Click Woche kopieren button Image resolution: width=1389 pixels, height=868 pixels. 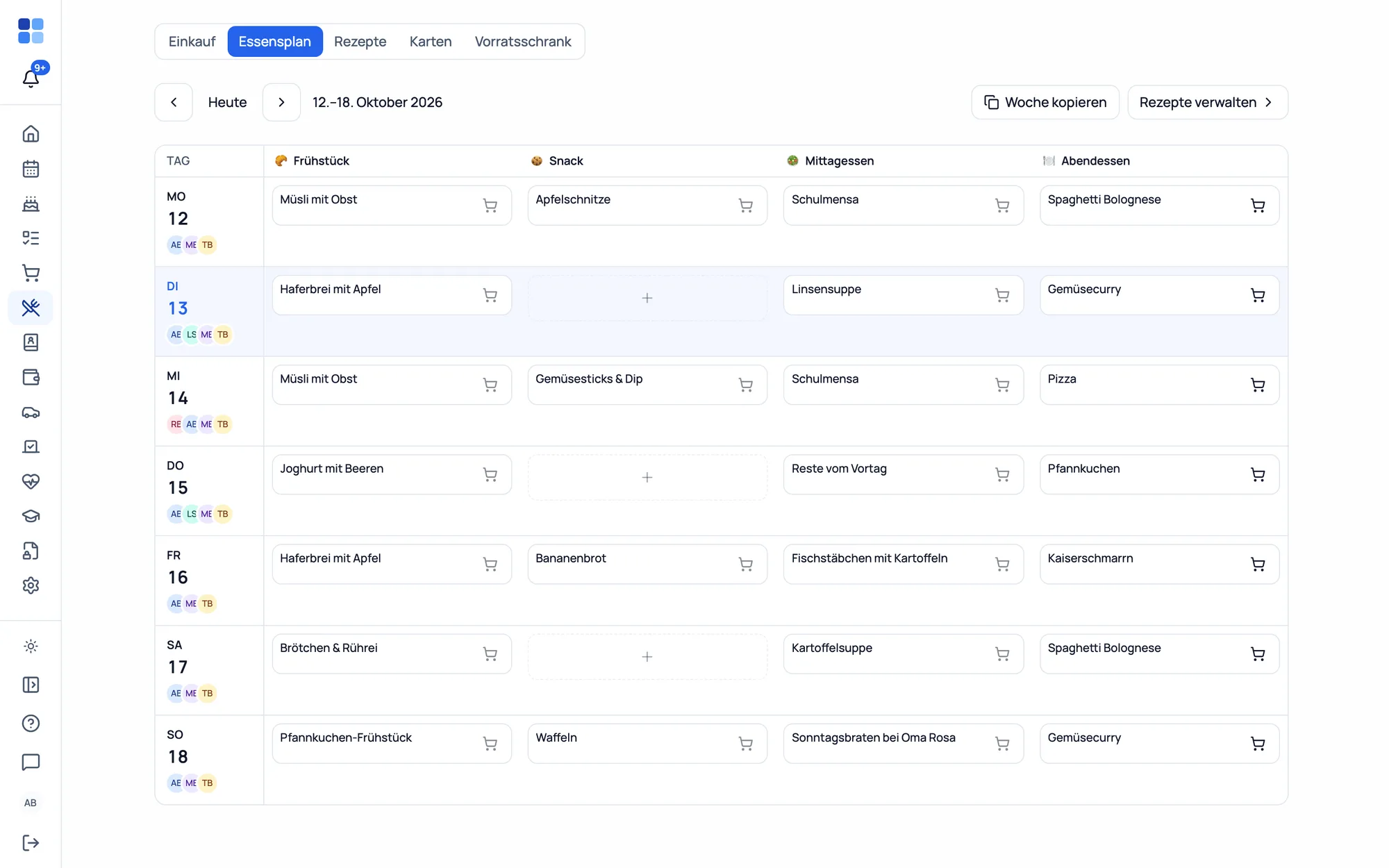1045,102
